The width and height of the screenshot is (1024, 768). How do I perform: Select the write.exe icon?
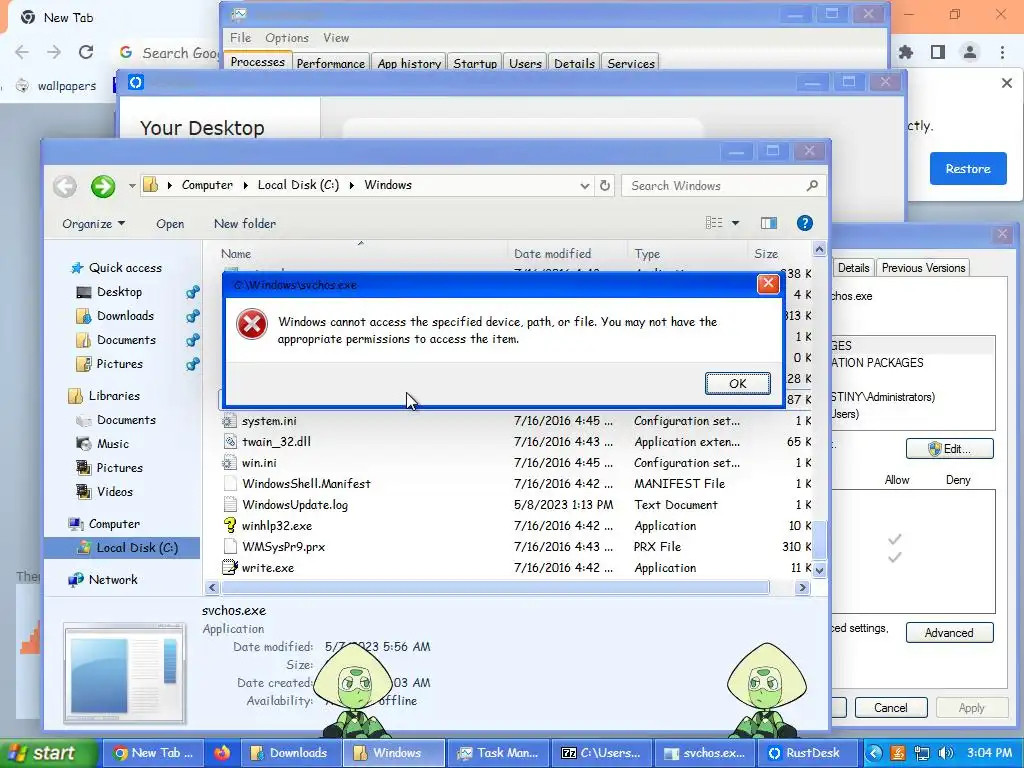(x=229, y=568)
